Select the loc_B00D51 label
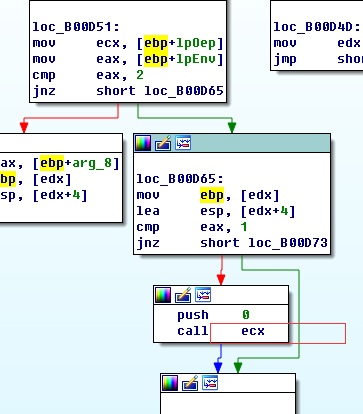The width and height of the screenshot is (363, 414). tap(76, 27)
